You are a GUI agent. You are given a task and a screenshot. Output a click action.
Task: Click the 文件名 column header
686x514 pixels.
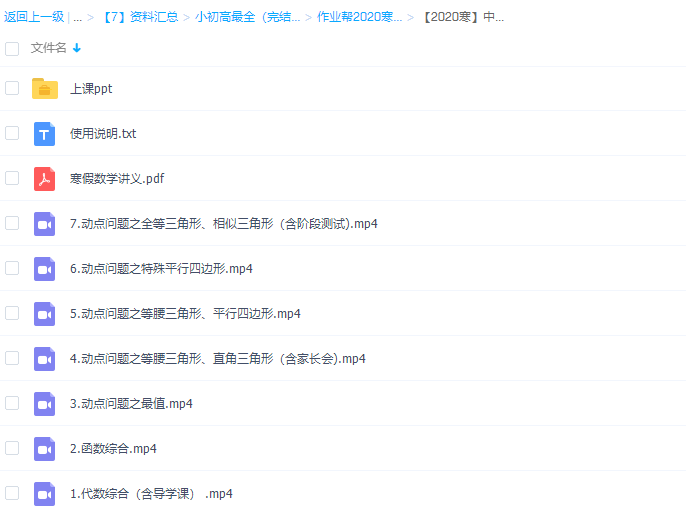[48, 48]
